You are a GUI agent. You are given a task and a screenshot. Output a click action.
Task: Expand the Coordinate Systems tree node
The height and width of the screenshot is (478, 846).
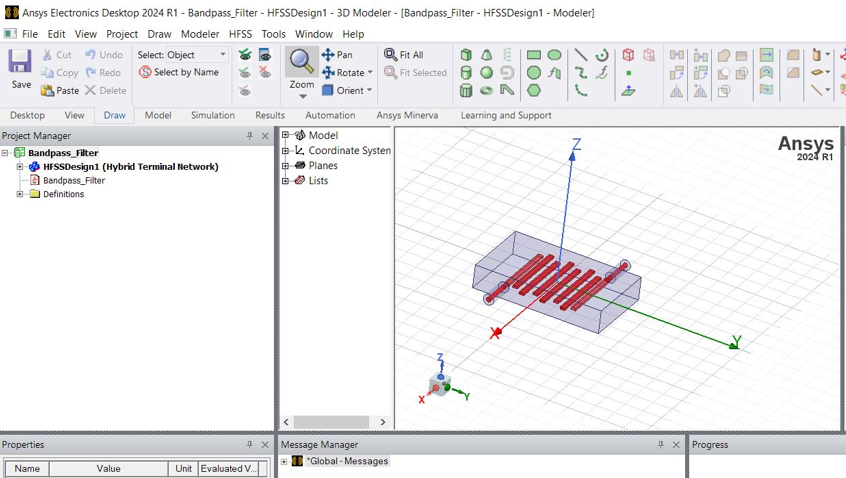285,151
